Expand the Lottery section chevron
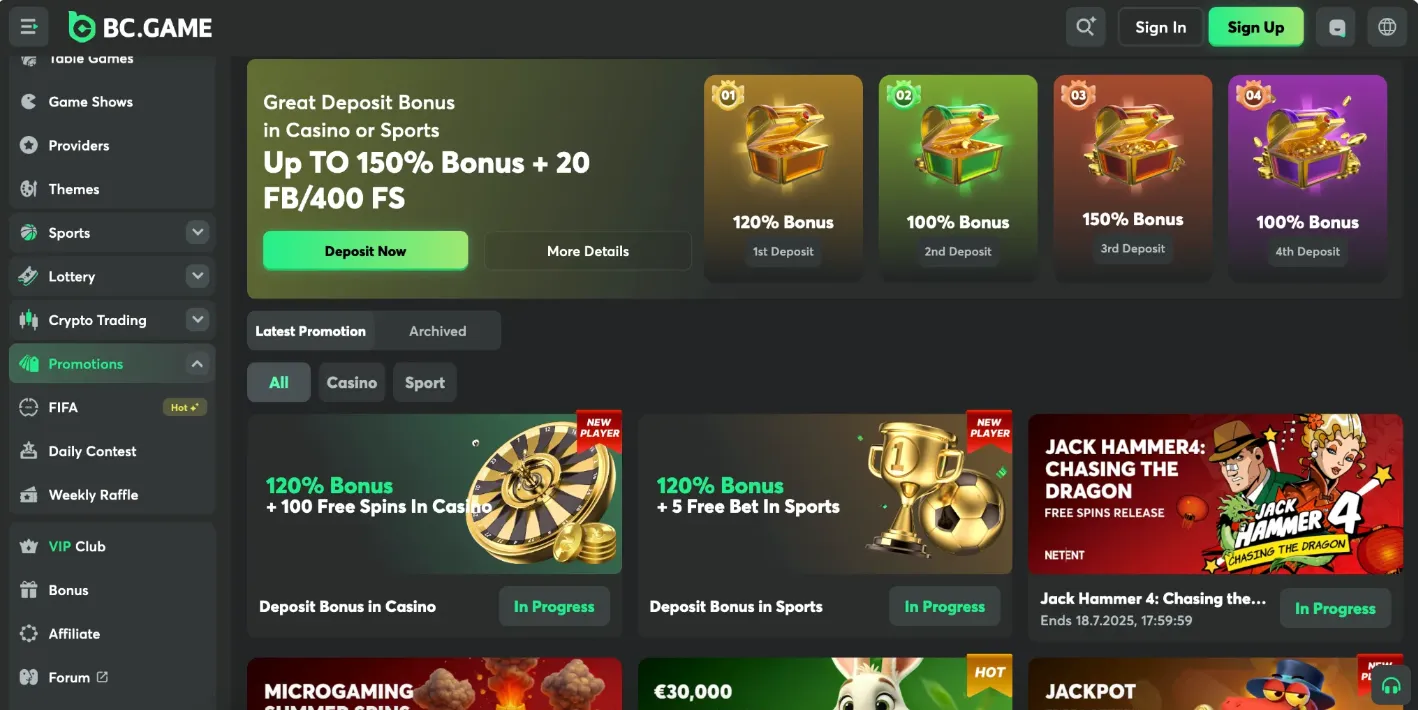 (x=197, y=276)
